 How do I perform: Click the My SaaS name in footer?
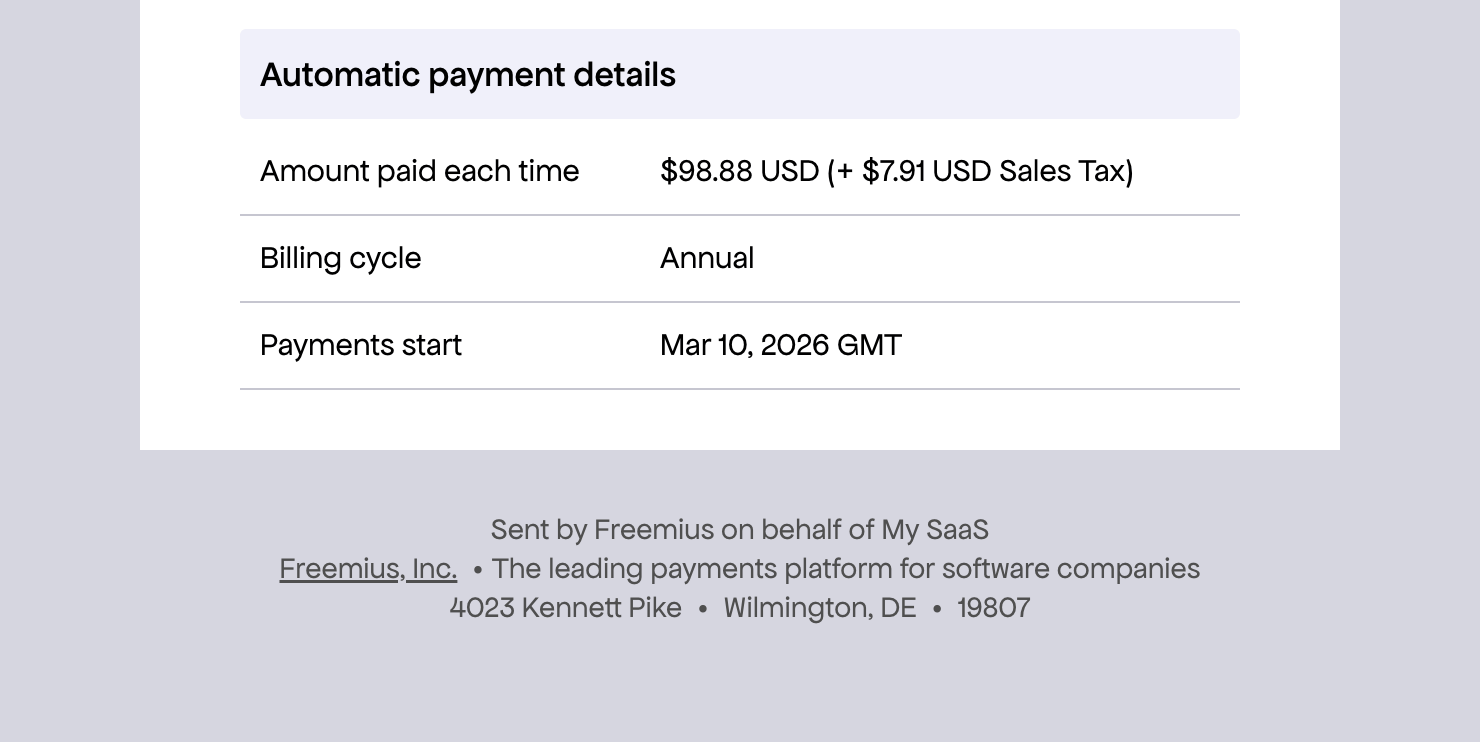point(934,530)
